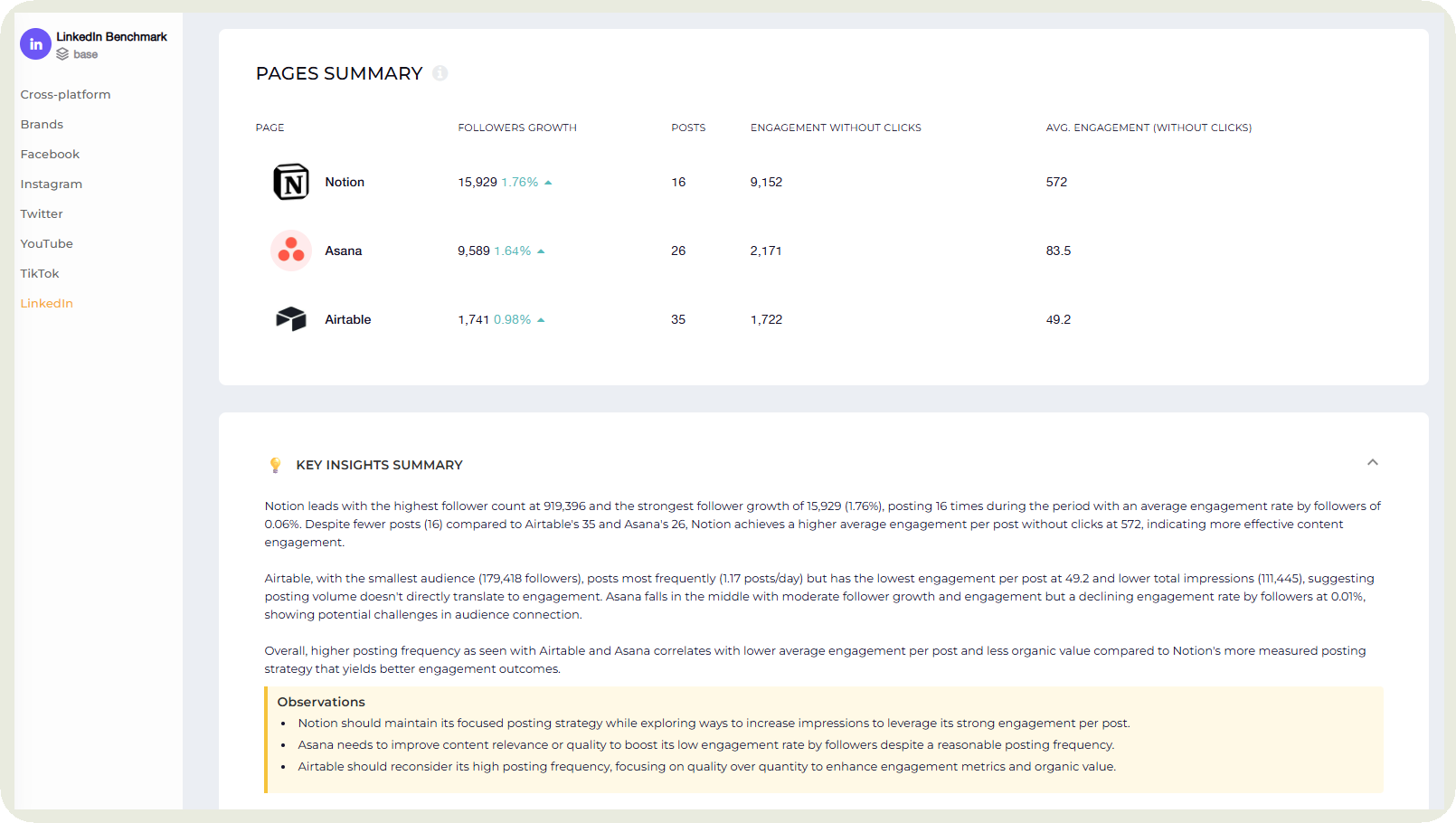The height and width of the screenshot is (823, 1456).
Task: Collapse the Key Insights Summary section
Action: [1373, 462]
